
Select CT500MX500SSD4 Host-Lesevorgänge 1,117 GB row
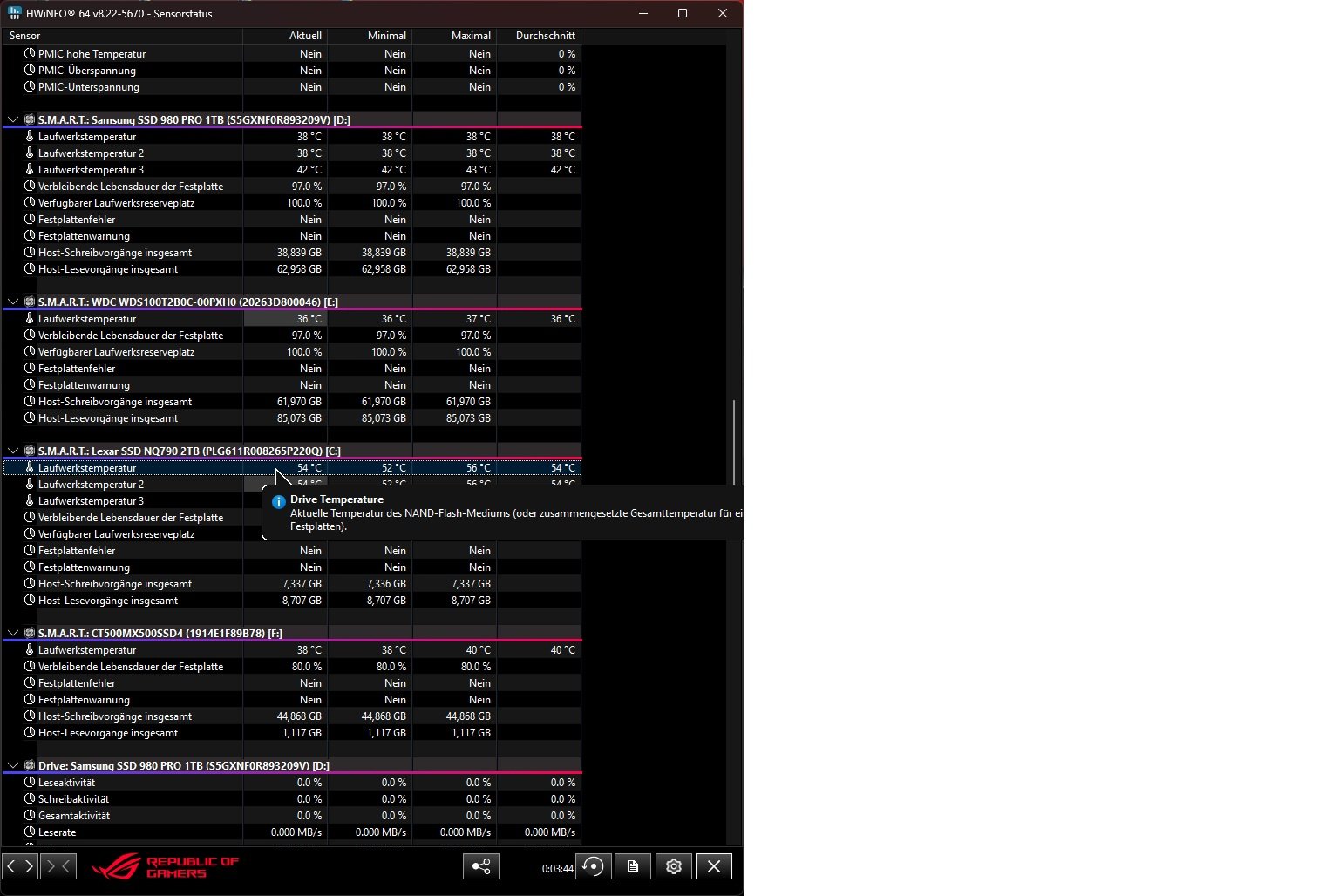coord(292,732)
